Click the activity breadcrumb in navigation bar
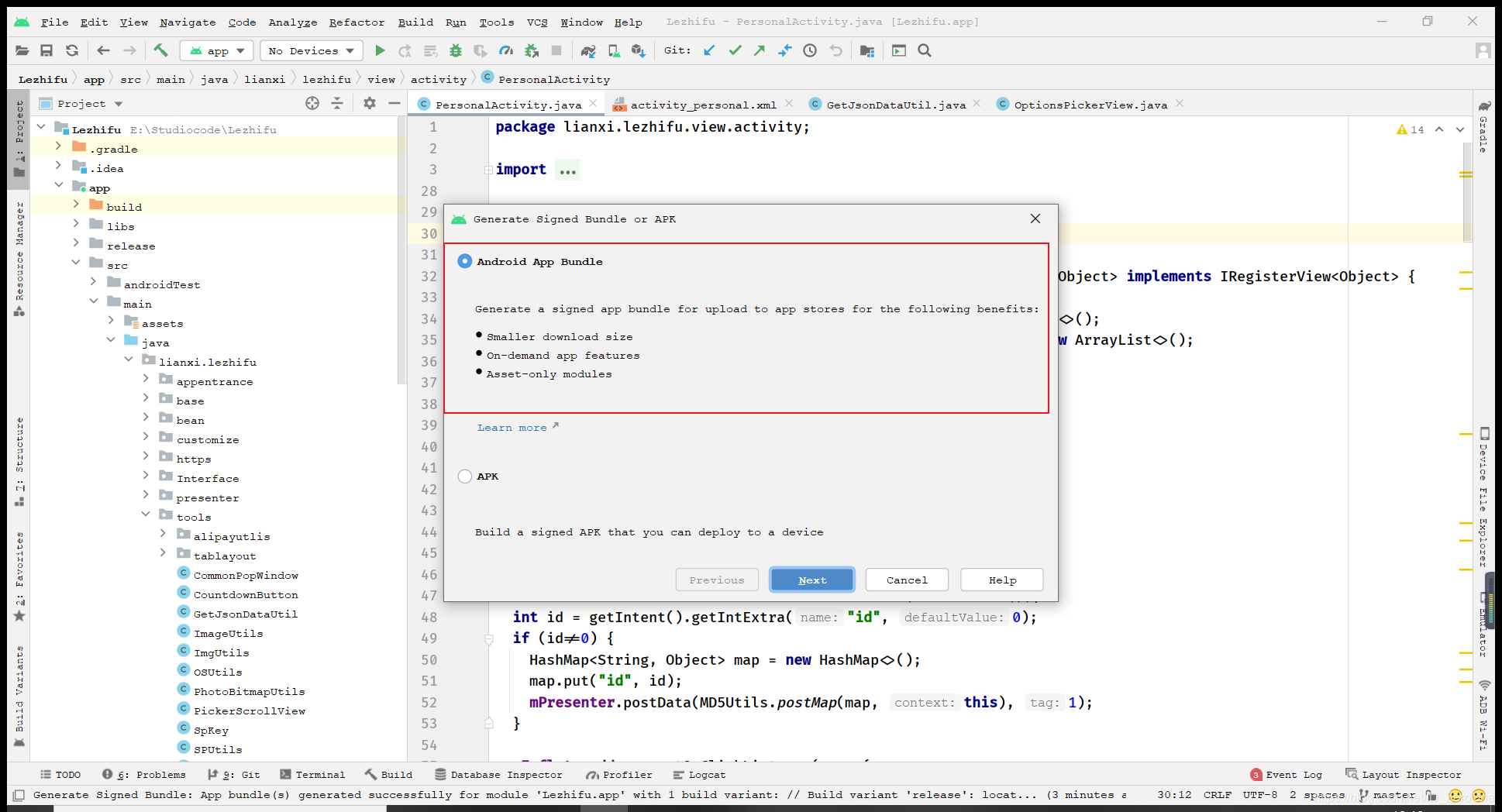 pyautogui.click(x=438, y=79)
